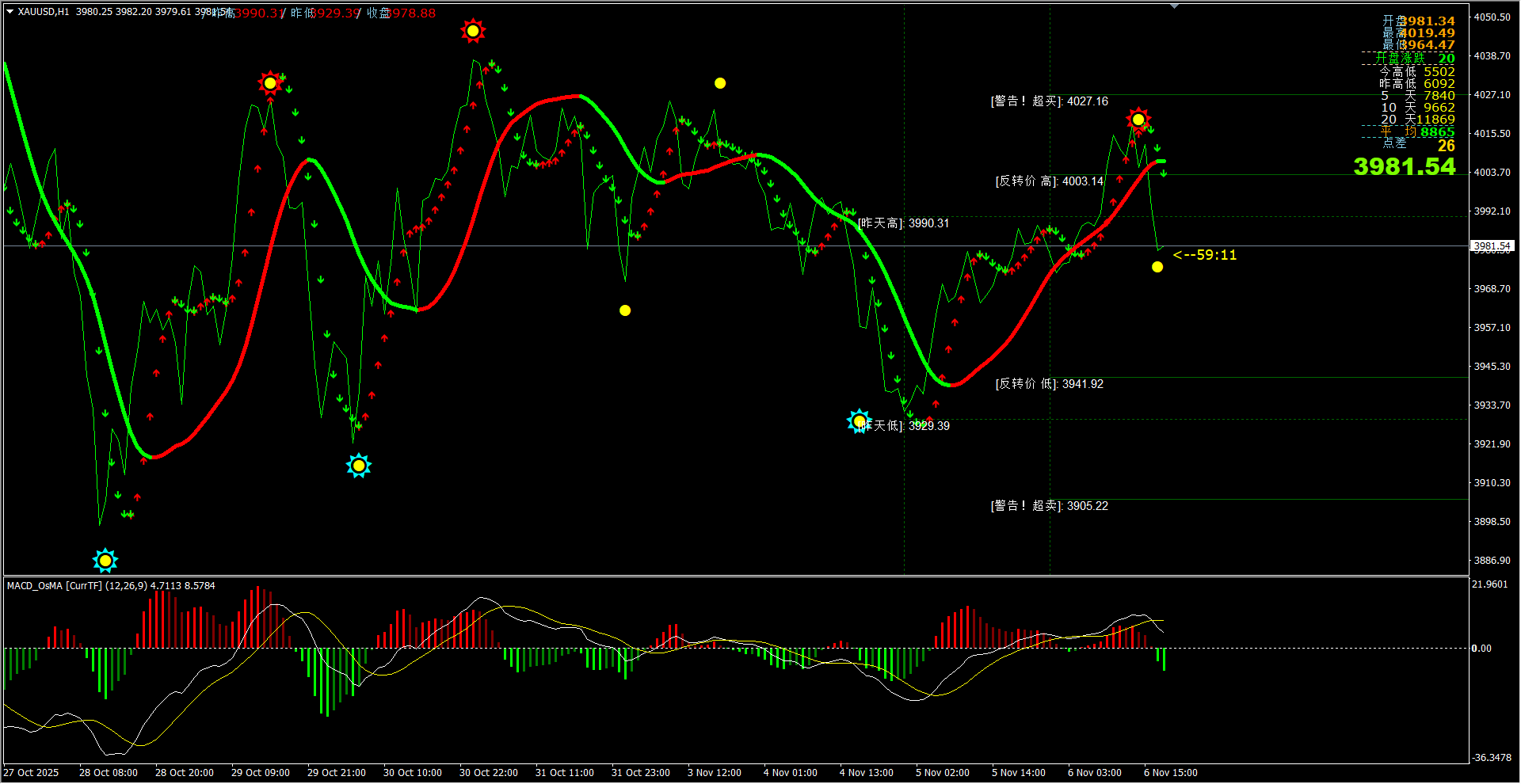Click the 昨低 value 3929.39 in header
This screenshot has width=1521, height=784.
[x=336, y=13]
